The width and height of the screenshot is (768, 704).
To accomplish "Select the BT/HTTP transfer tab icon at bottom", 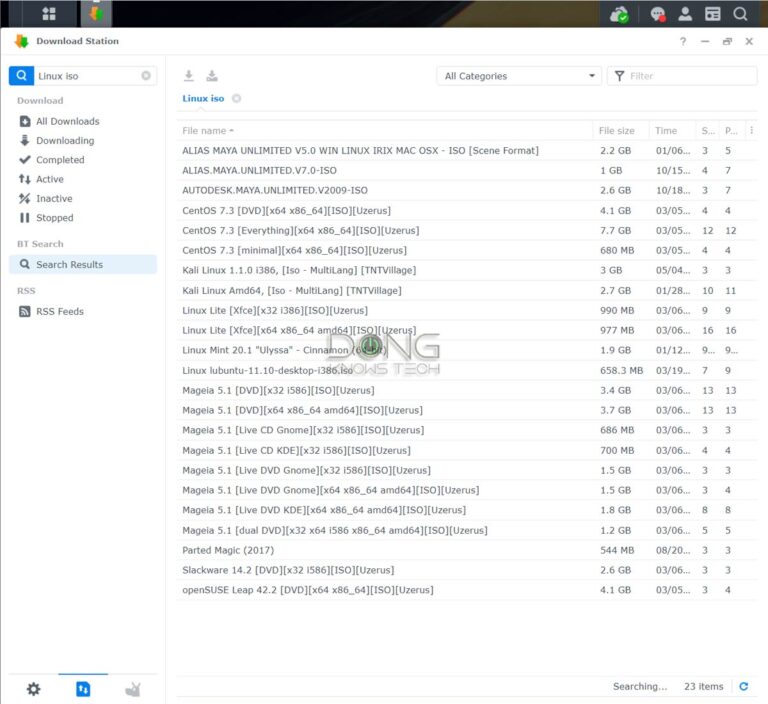I will pyautogui.click(x=83, y=689).
